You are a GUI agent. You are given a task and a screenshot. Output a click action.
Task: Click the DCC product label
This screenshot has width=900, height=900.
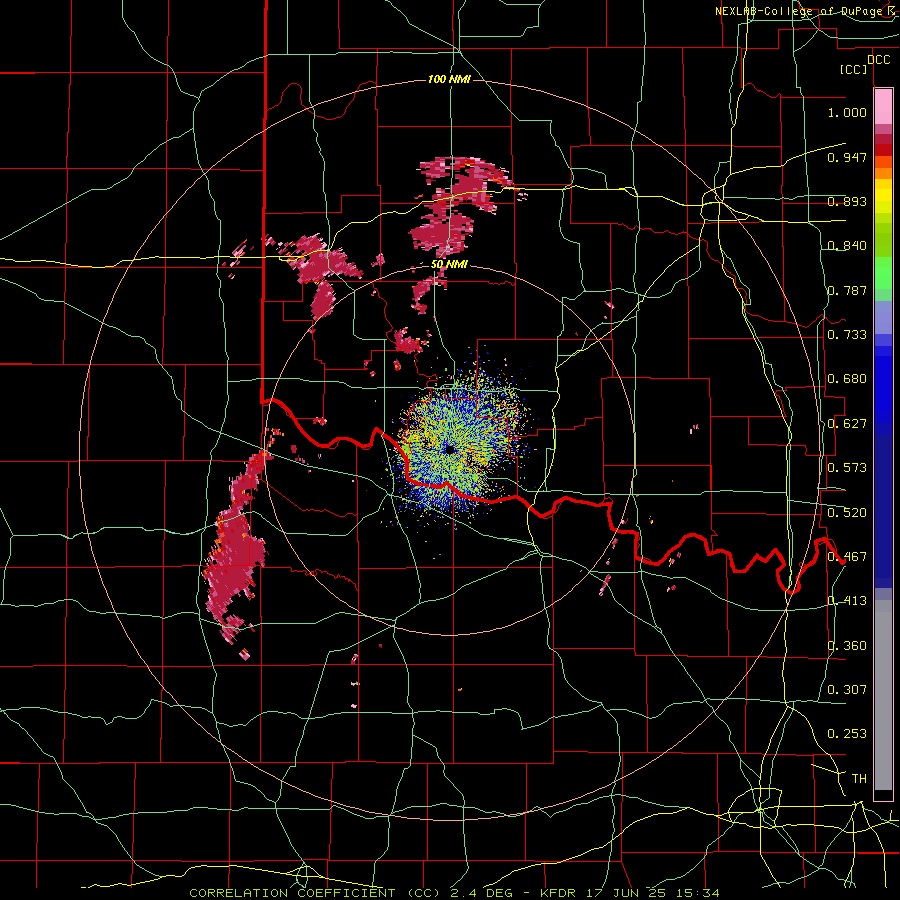[878, 60]
